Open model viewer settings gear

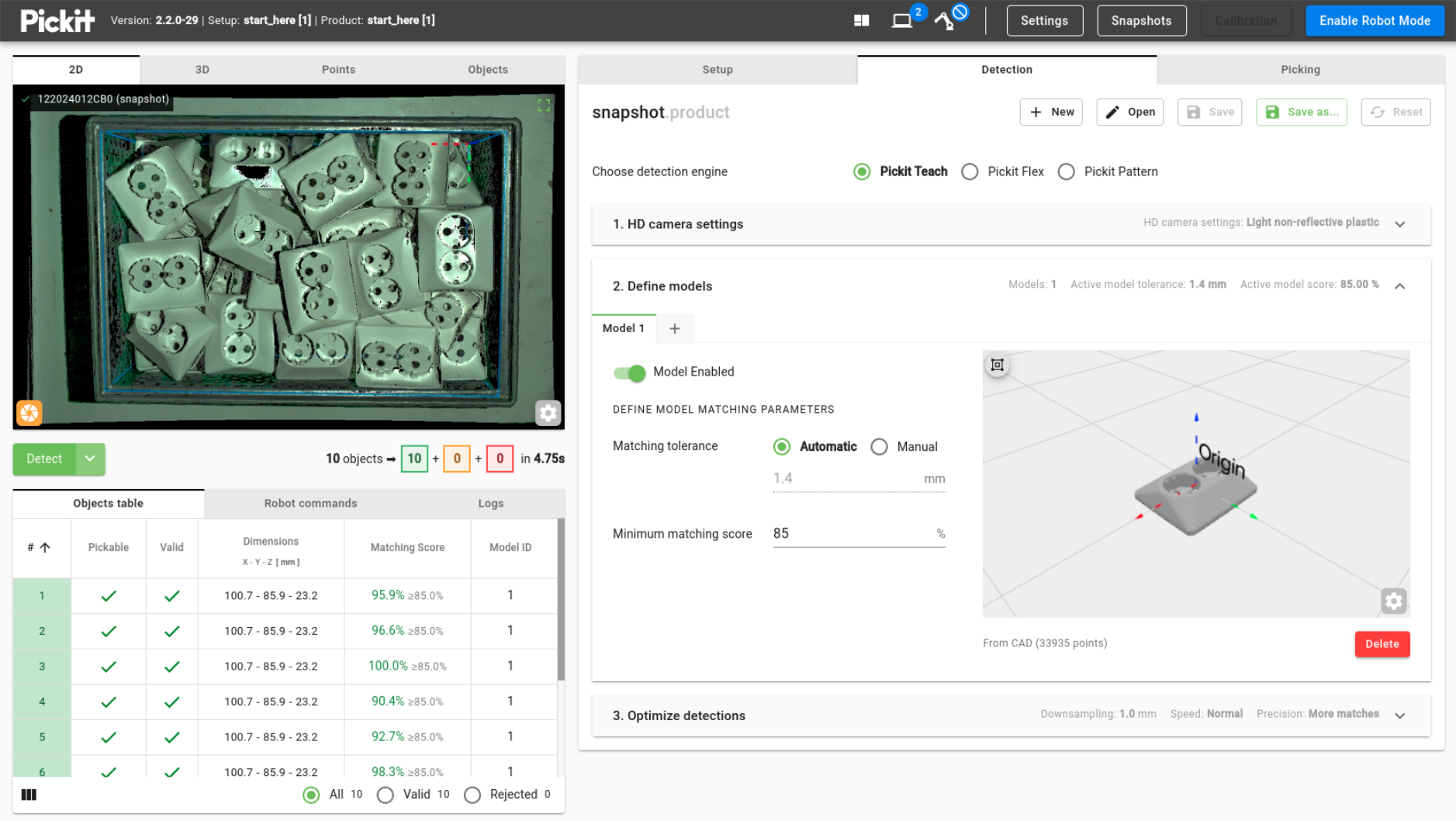pyautogui.click(x=1394, y=601)
